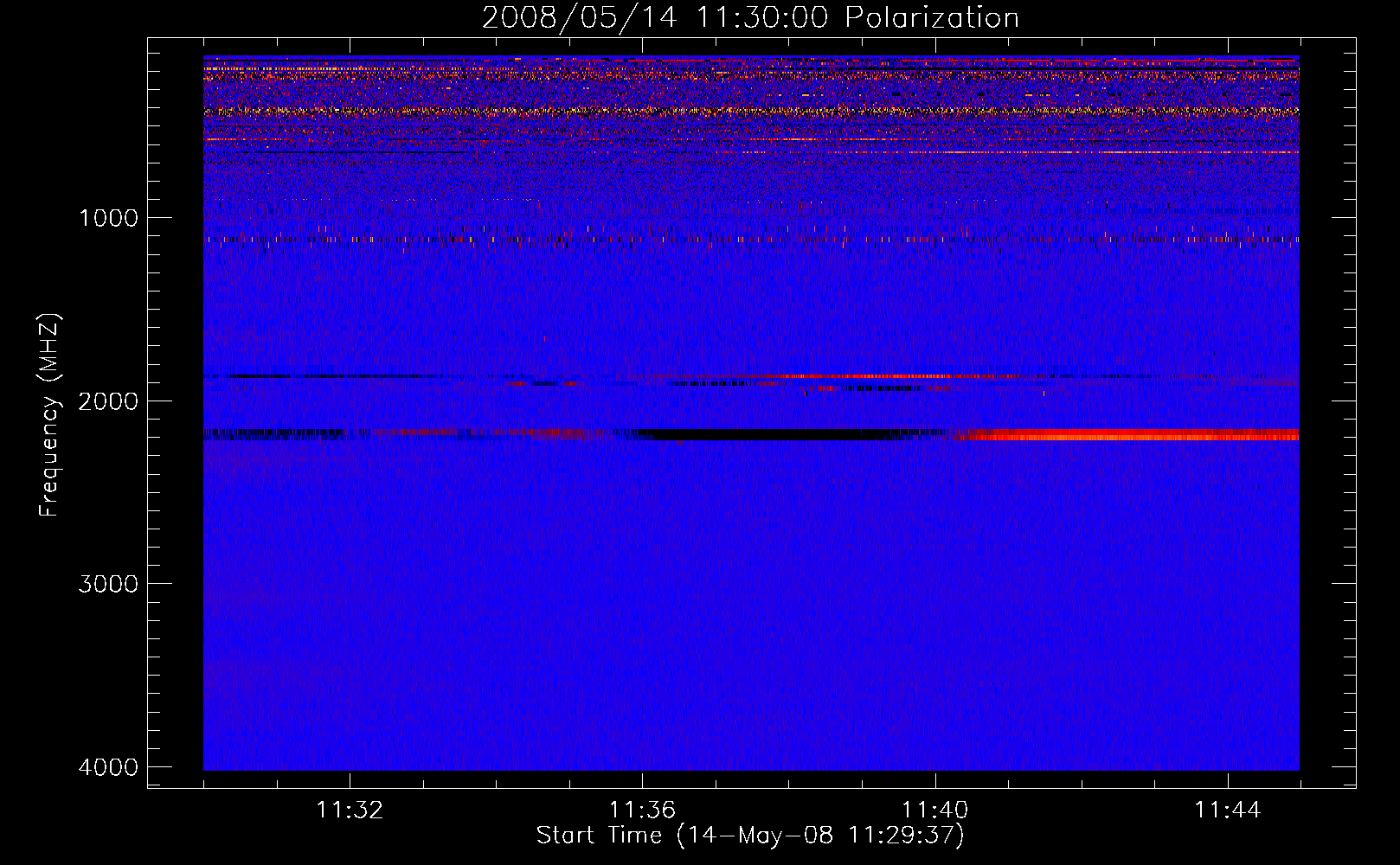
Task: Click the 'Frequency (MHZ)' axis label
Action: pos(50,415)
